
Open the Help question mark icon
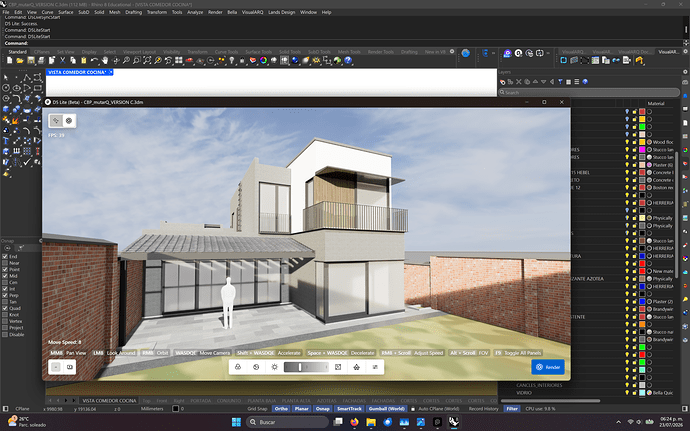click(x=348, y=60)
